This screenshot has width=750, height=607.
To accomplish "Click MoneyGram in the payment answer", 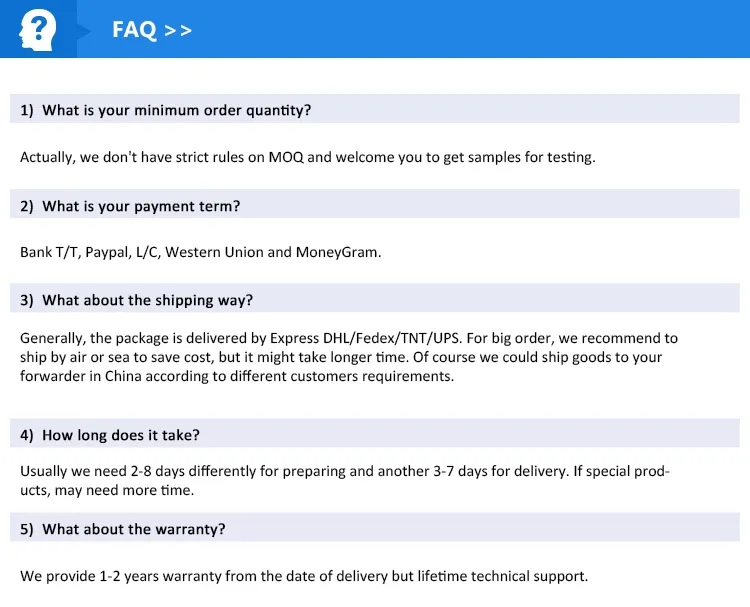I will tap(337, 252).
